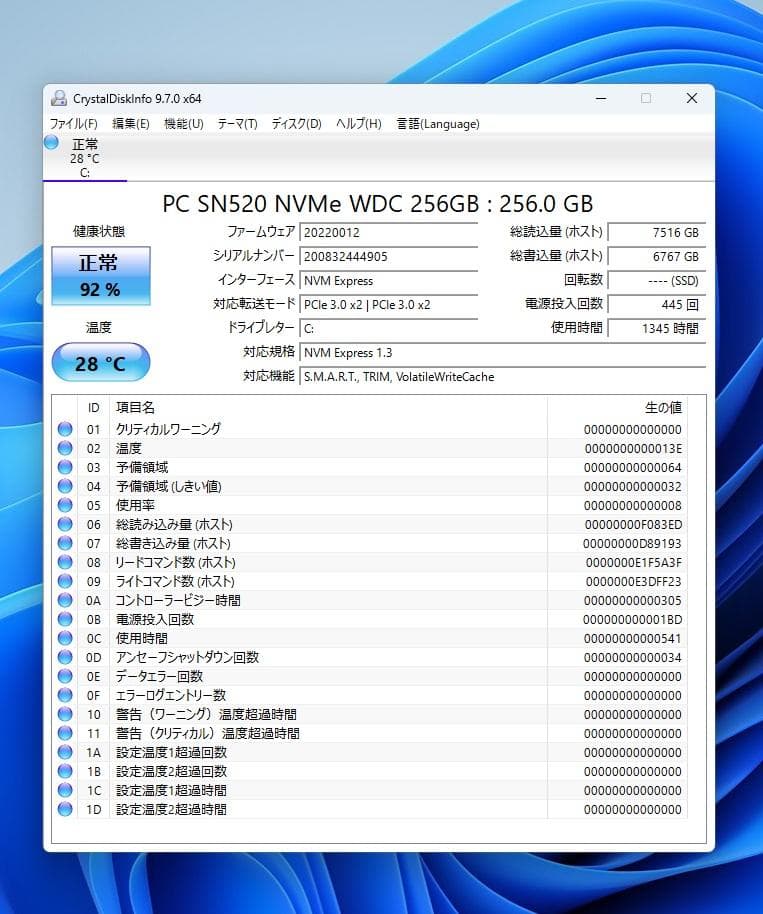Click the 28 °C temperature button
This screenshot has width=763, height=914.
point(100,363)
